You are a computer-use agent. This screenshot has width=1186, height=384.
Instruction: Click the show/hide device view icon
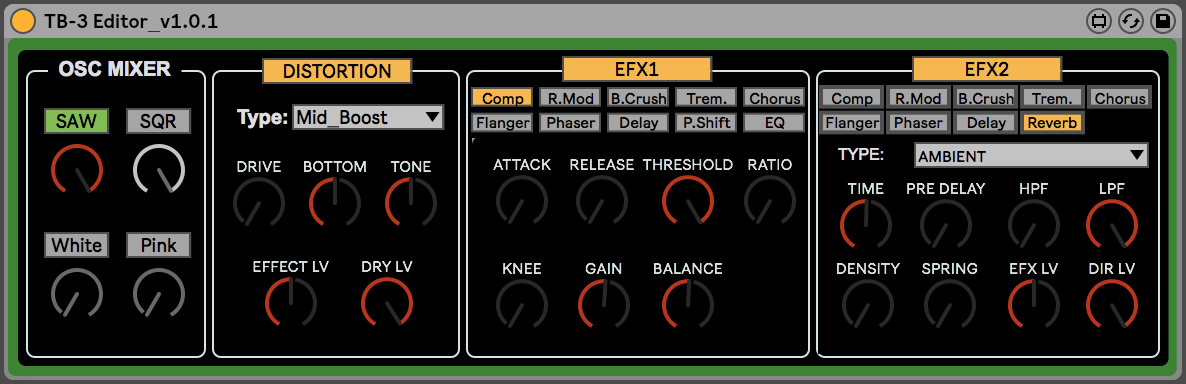click(x=1098, y=20)
